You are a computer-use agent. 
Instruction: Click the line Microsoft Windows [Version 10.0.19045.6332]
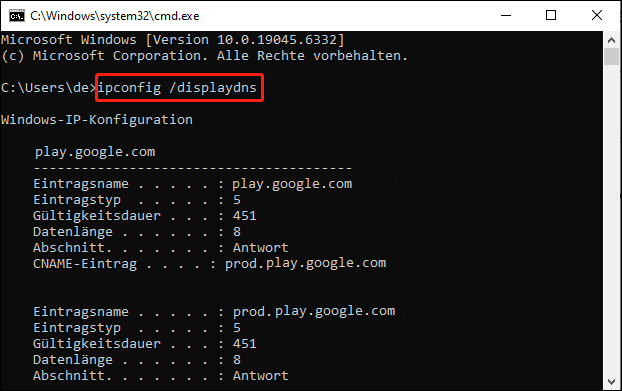(173, 40)
